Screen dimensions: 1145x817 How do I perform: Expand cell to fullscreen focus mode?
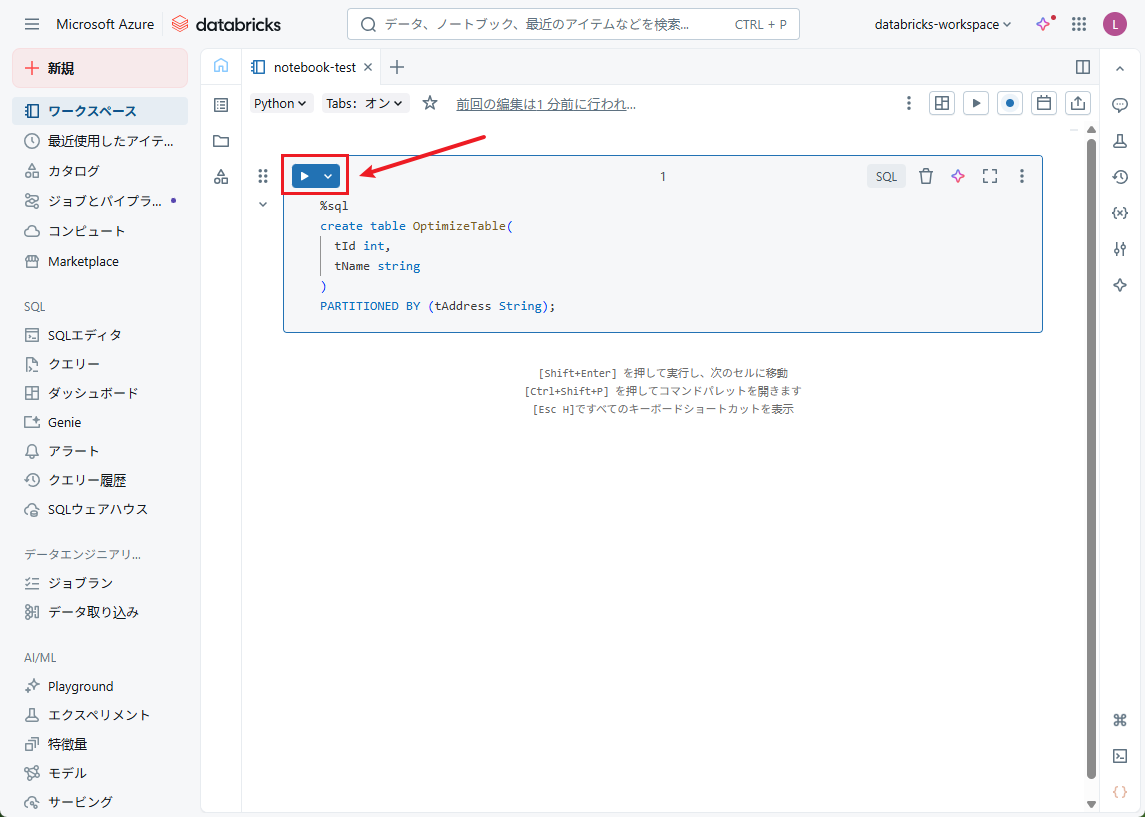[x=990, y=176]
